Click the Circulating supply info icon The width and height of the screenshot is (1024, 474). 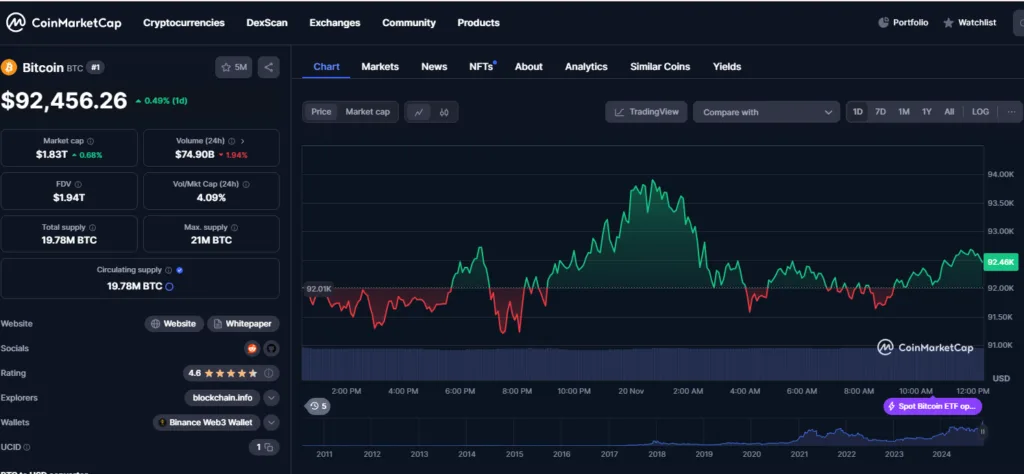click(x=168, y=270)
